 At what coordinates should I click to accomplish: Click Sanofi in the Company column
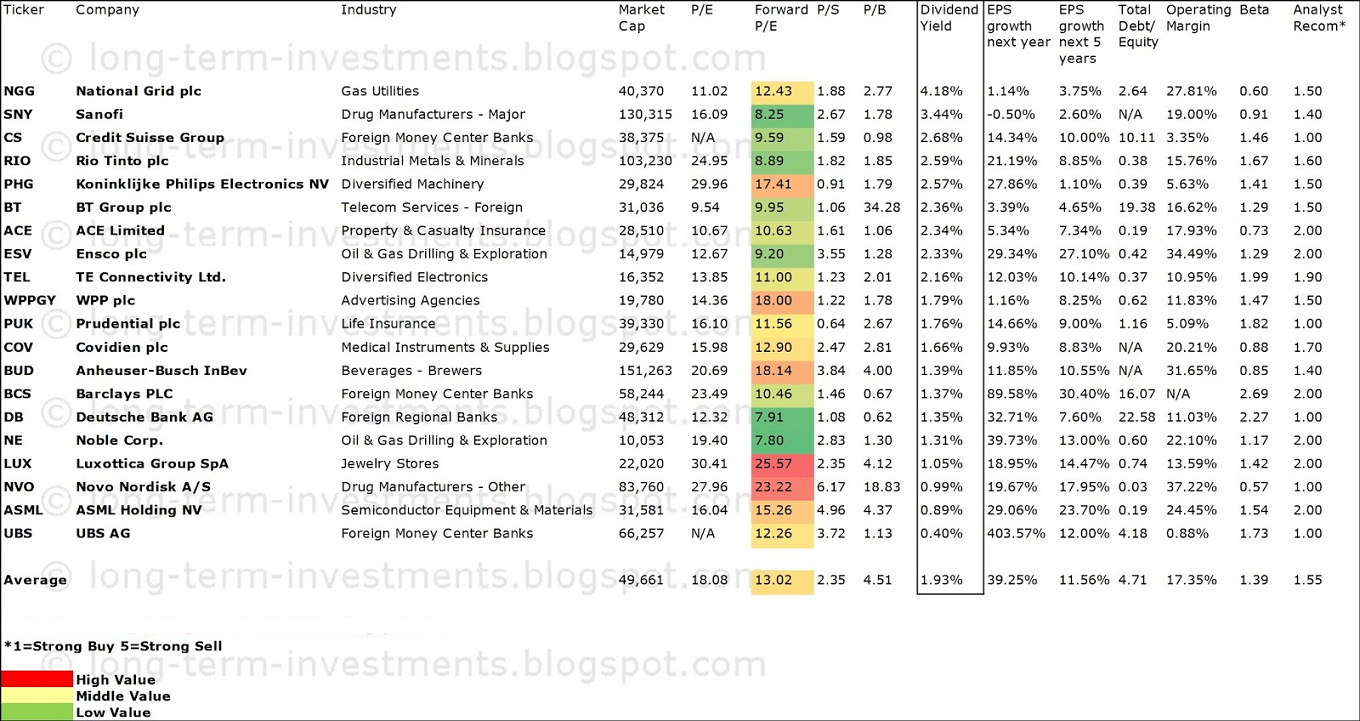click(x=100, y=114)
